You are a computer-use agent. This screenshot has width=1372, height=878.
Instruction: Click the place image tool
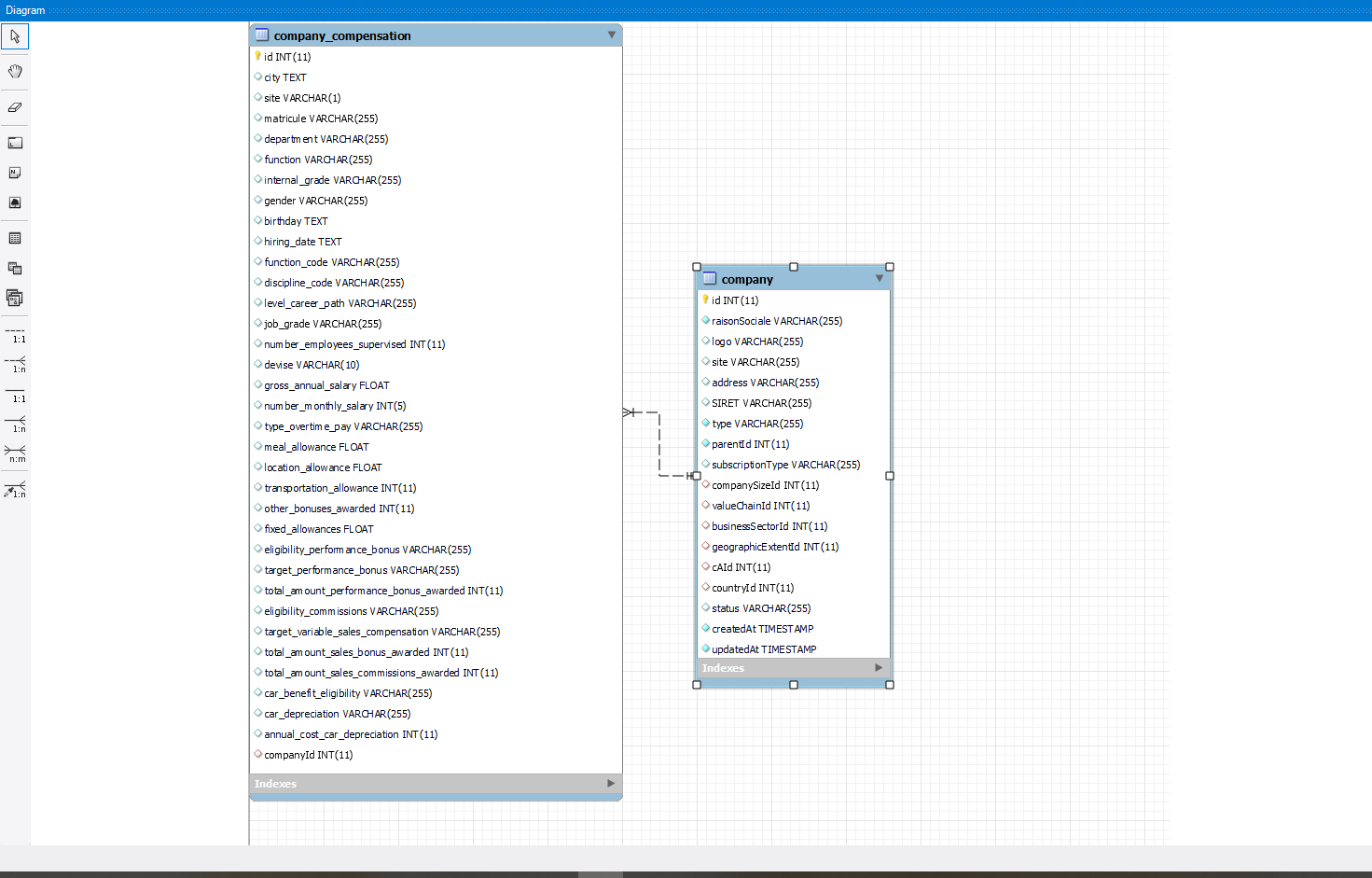pos(15,202)
